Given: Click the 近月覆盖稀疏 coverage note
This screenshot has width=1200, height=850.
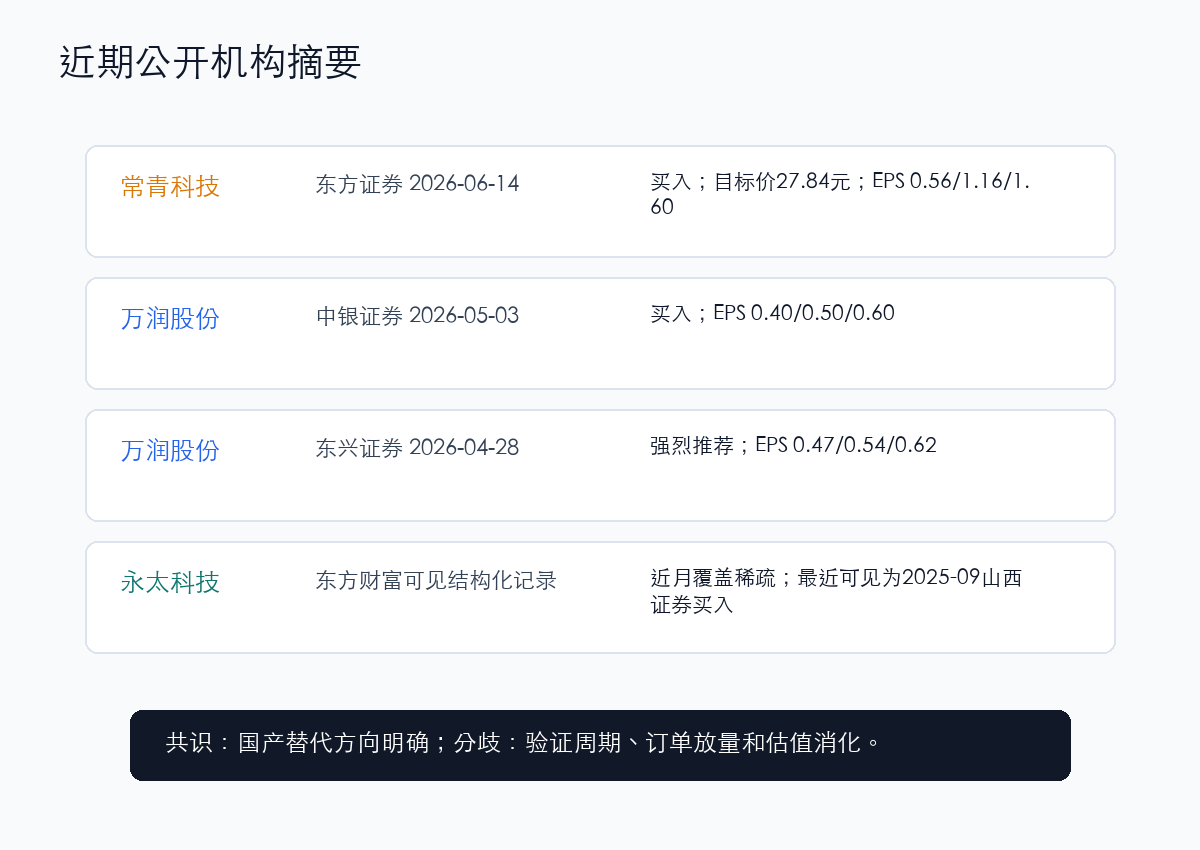Looking at the screenshot, I should [836, 591].
